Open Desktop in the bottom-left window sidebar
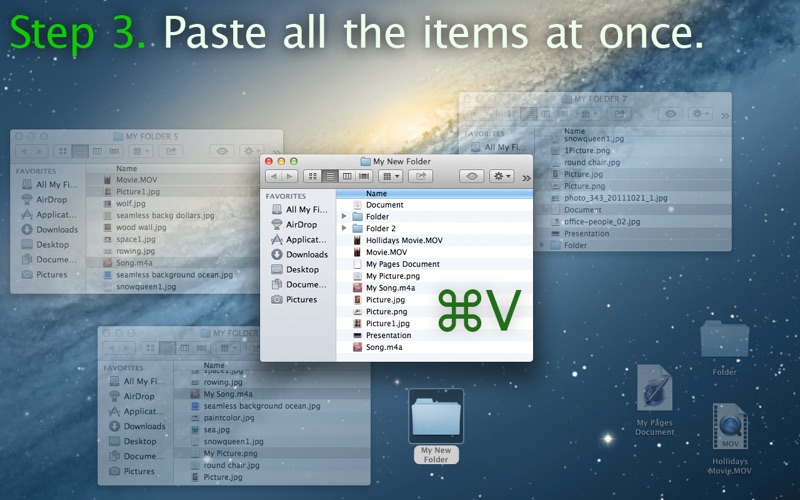The height and width of the screenshot is (500, 800). (x=133, y=441)
